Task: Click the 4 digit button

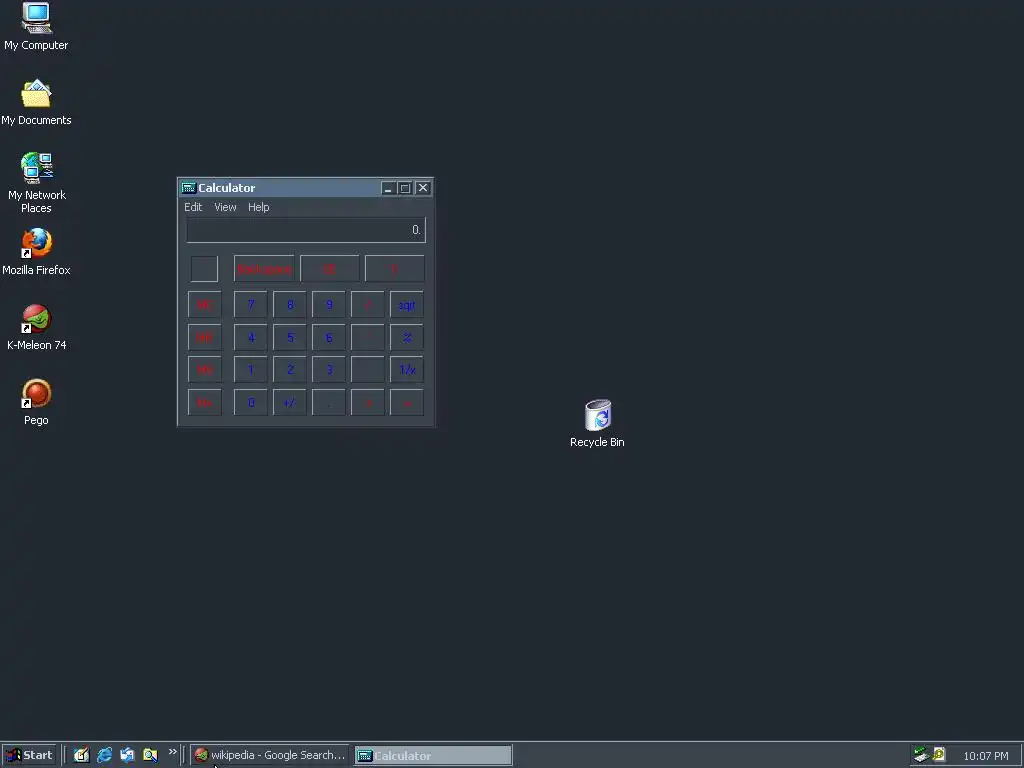Action: click(251, 337)
